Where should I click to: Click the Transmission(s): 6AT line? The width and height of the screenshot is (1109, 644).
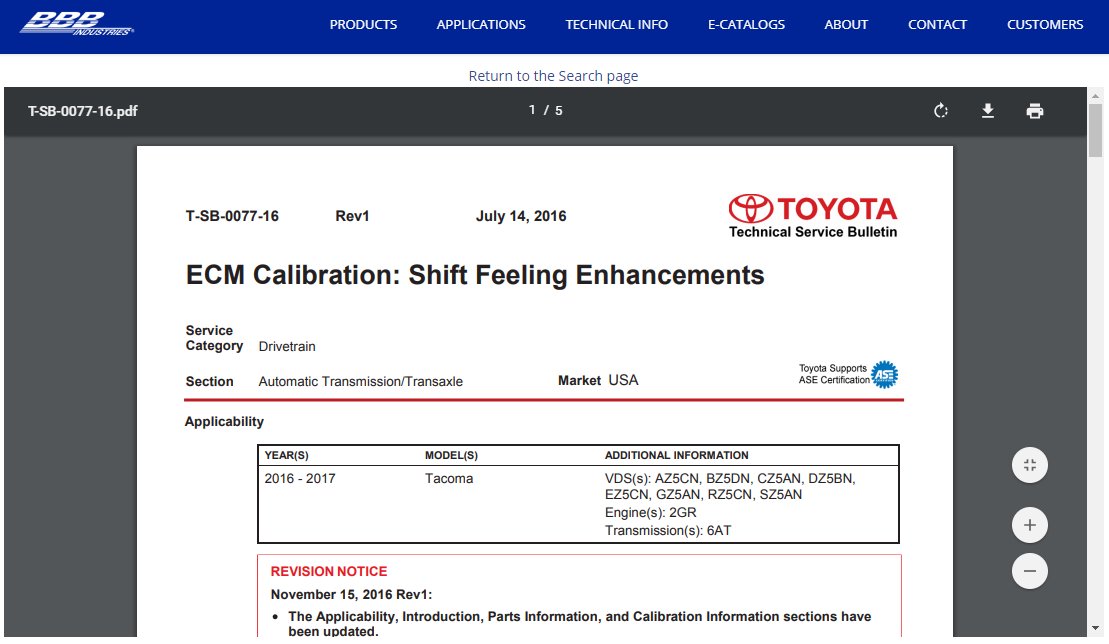[x=668, y=530]
